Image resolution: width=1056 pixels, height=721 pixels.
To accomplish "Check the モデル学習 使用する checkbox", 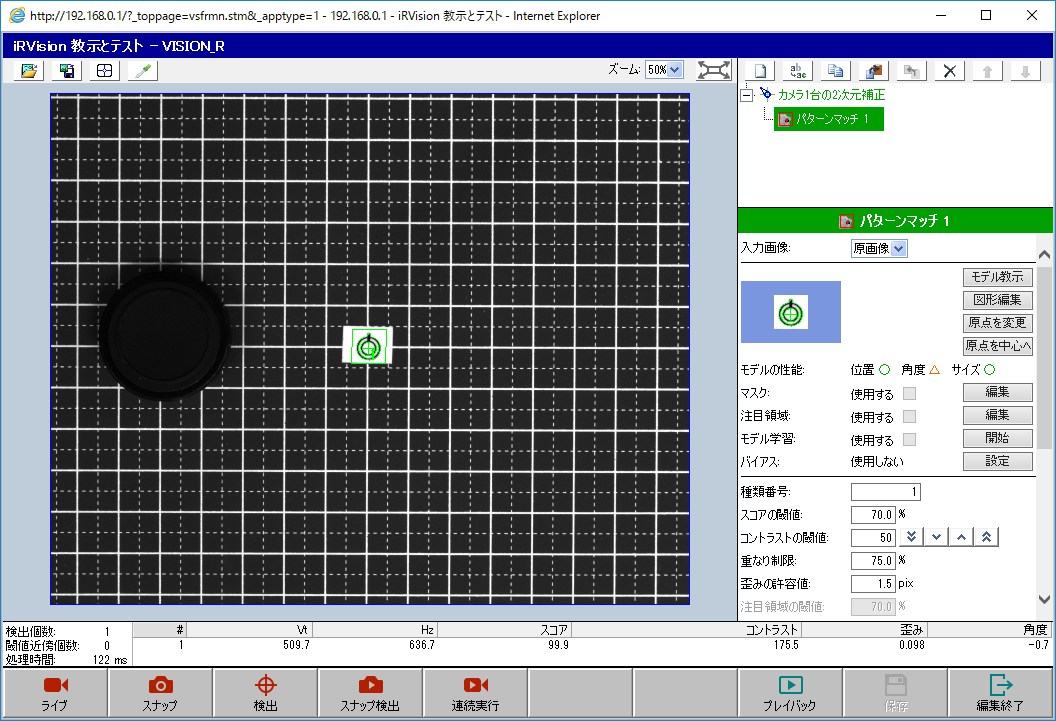I will coord(909,440).
